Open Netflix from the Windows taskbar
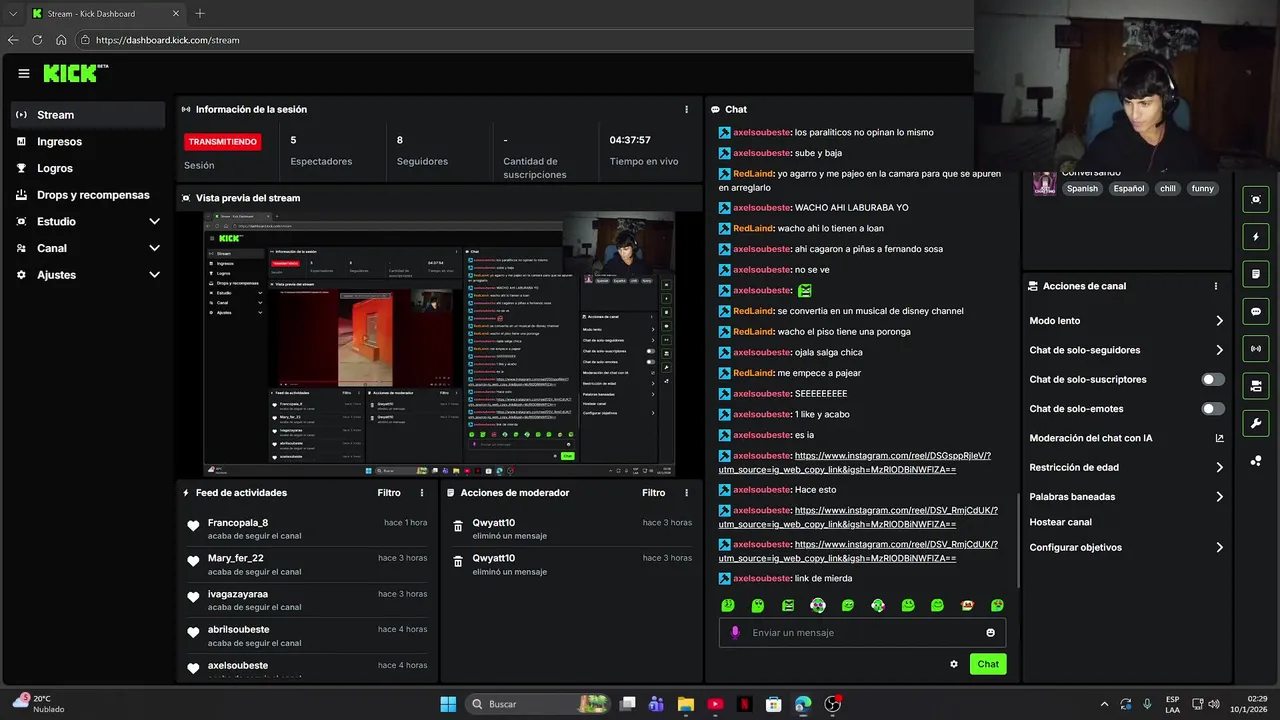 (x=744, y=704)
